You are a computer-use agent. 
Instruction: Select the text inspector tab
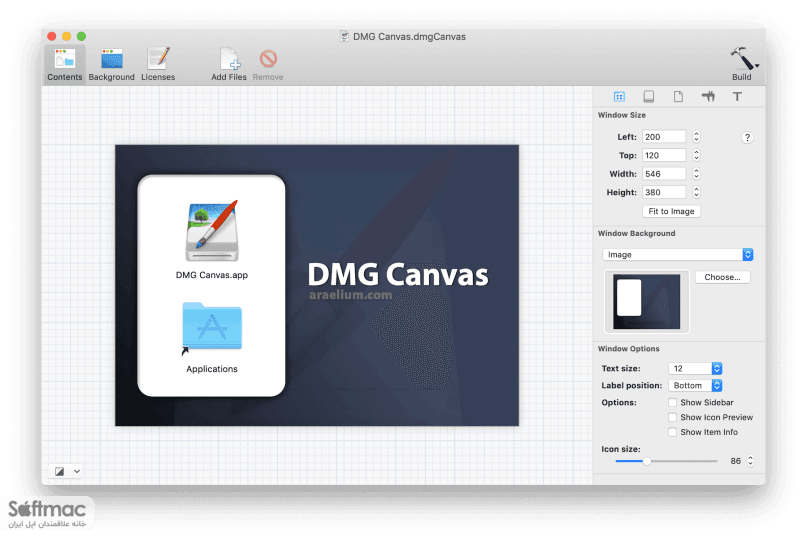737,96
